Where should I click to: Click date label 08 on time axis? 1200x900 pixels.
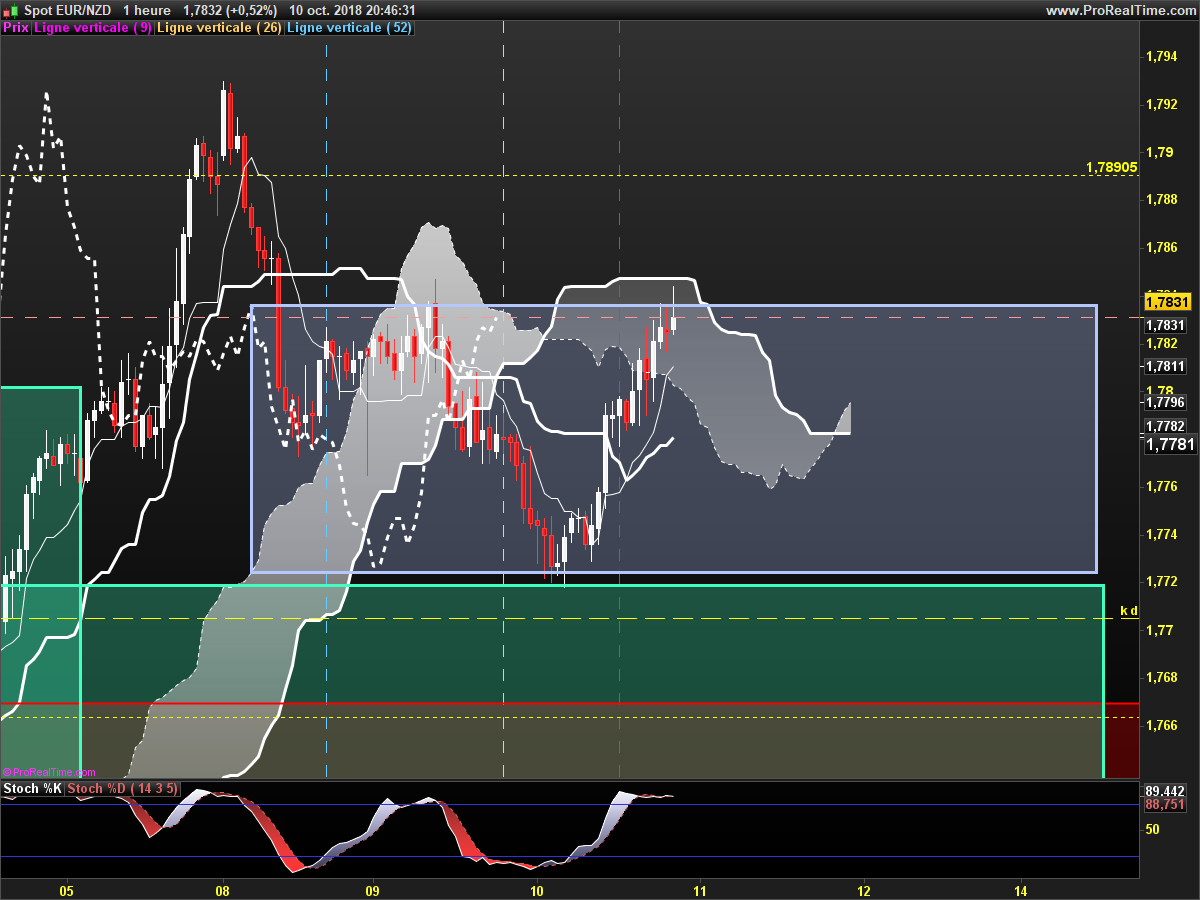pos(222,890)
